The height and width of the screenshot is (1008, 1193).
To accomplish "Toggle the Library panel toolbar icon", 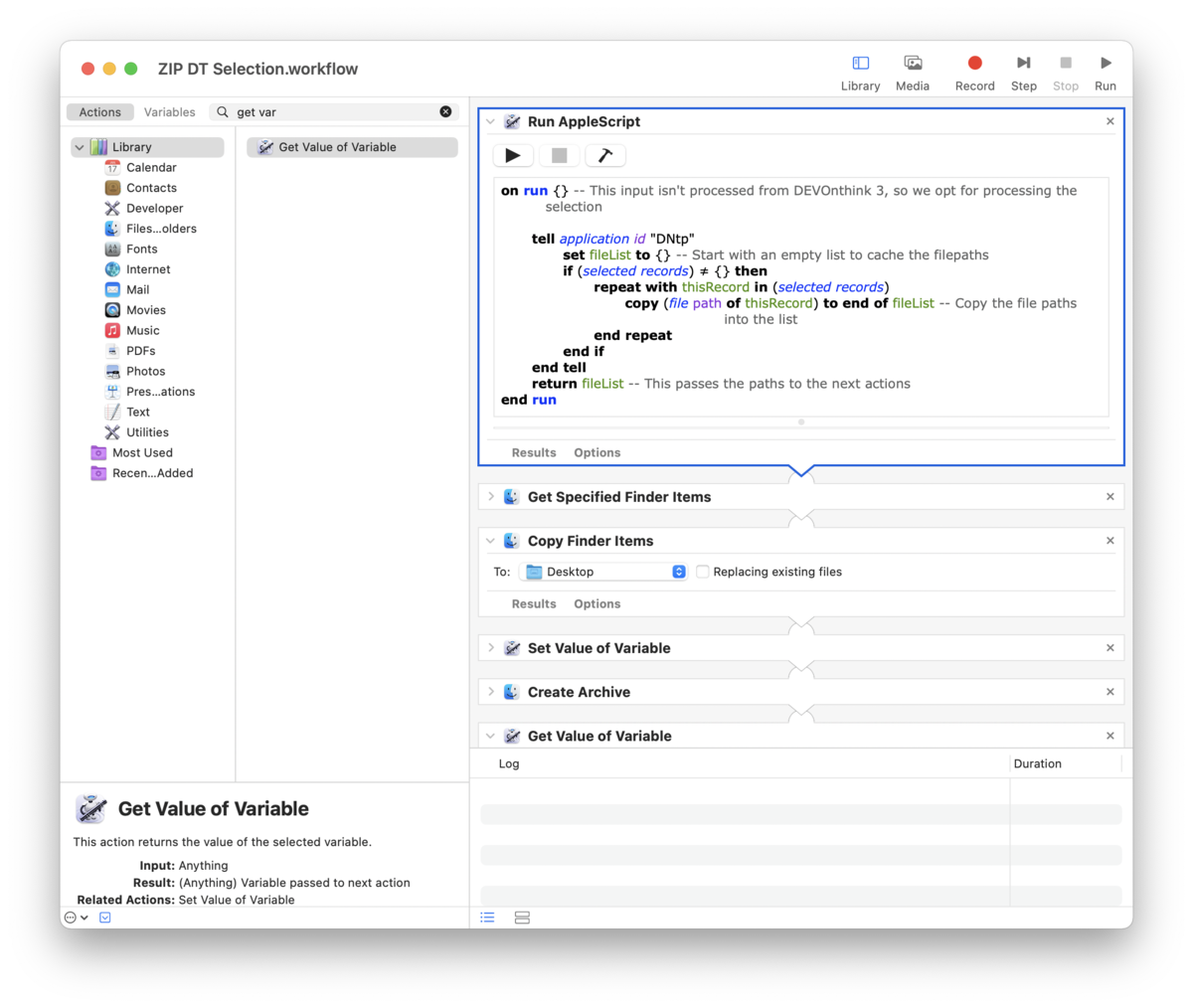I will [x=860, y=64].
